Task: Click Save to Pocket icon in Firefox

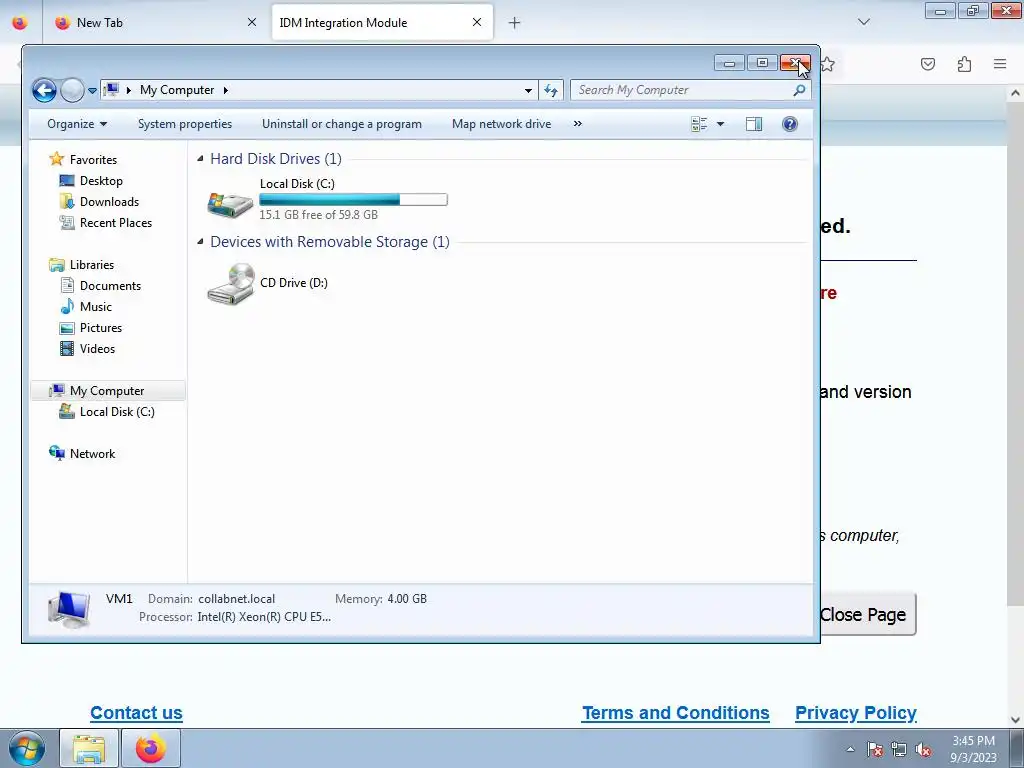Action: coord(928,64)
